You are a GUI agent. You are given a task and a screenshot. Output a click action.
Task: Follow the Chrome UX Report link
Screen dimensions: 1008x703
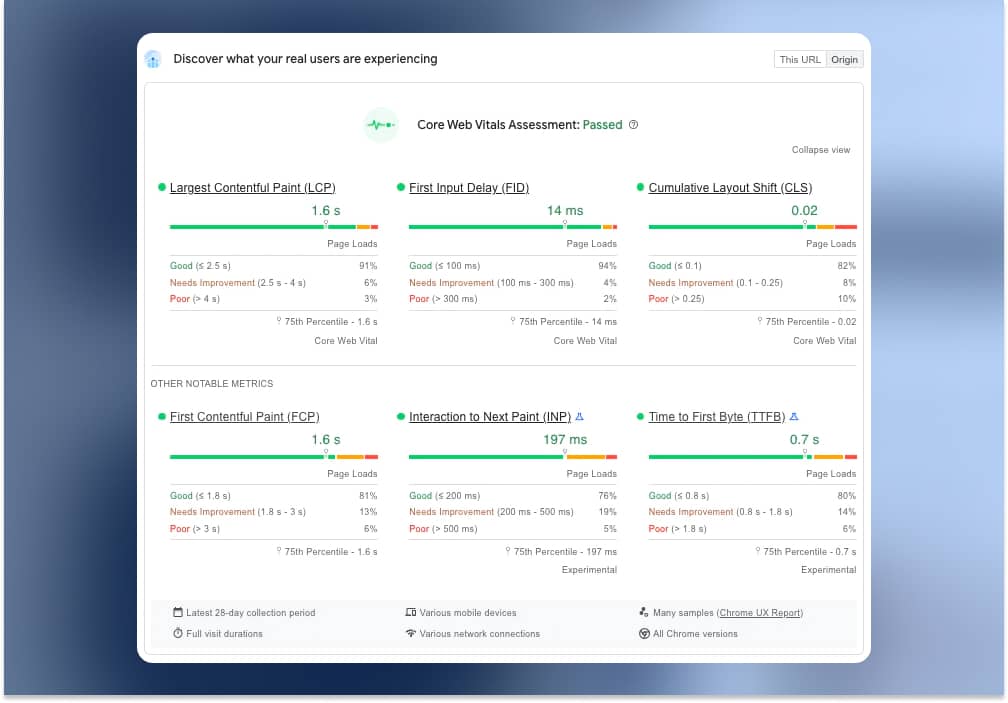(x=760, y=613)
